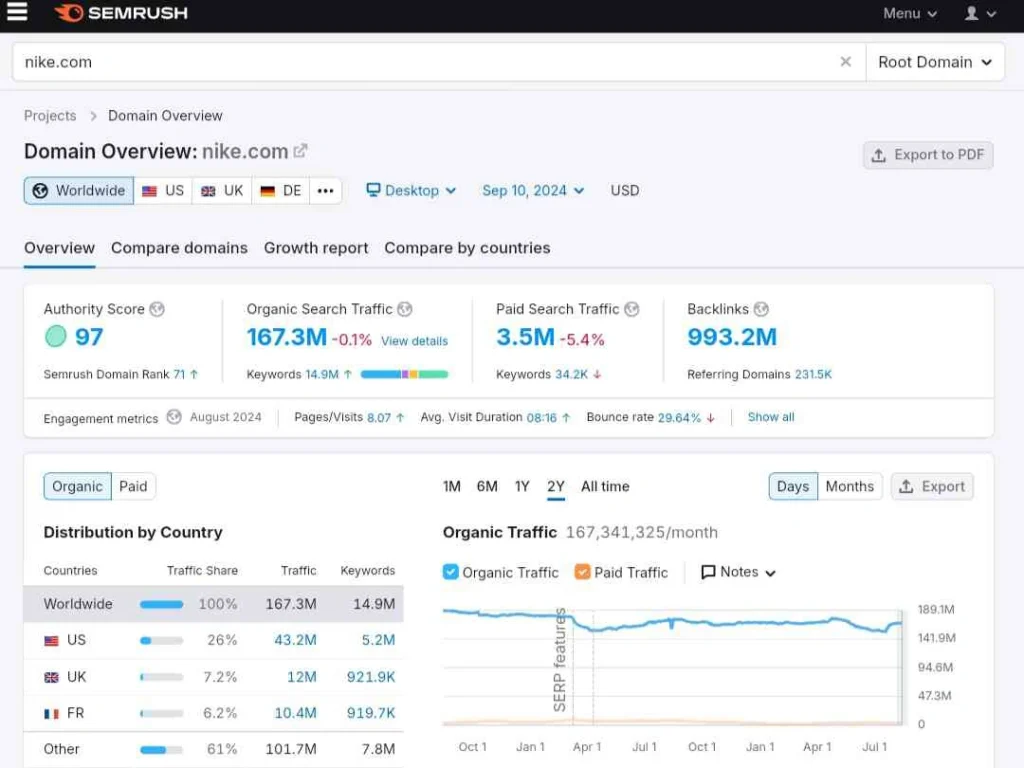
Task: Open the user account profile icon
Action: pos(972,13)
